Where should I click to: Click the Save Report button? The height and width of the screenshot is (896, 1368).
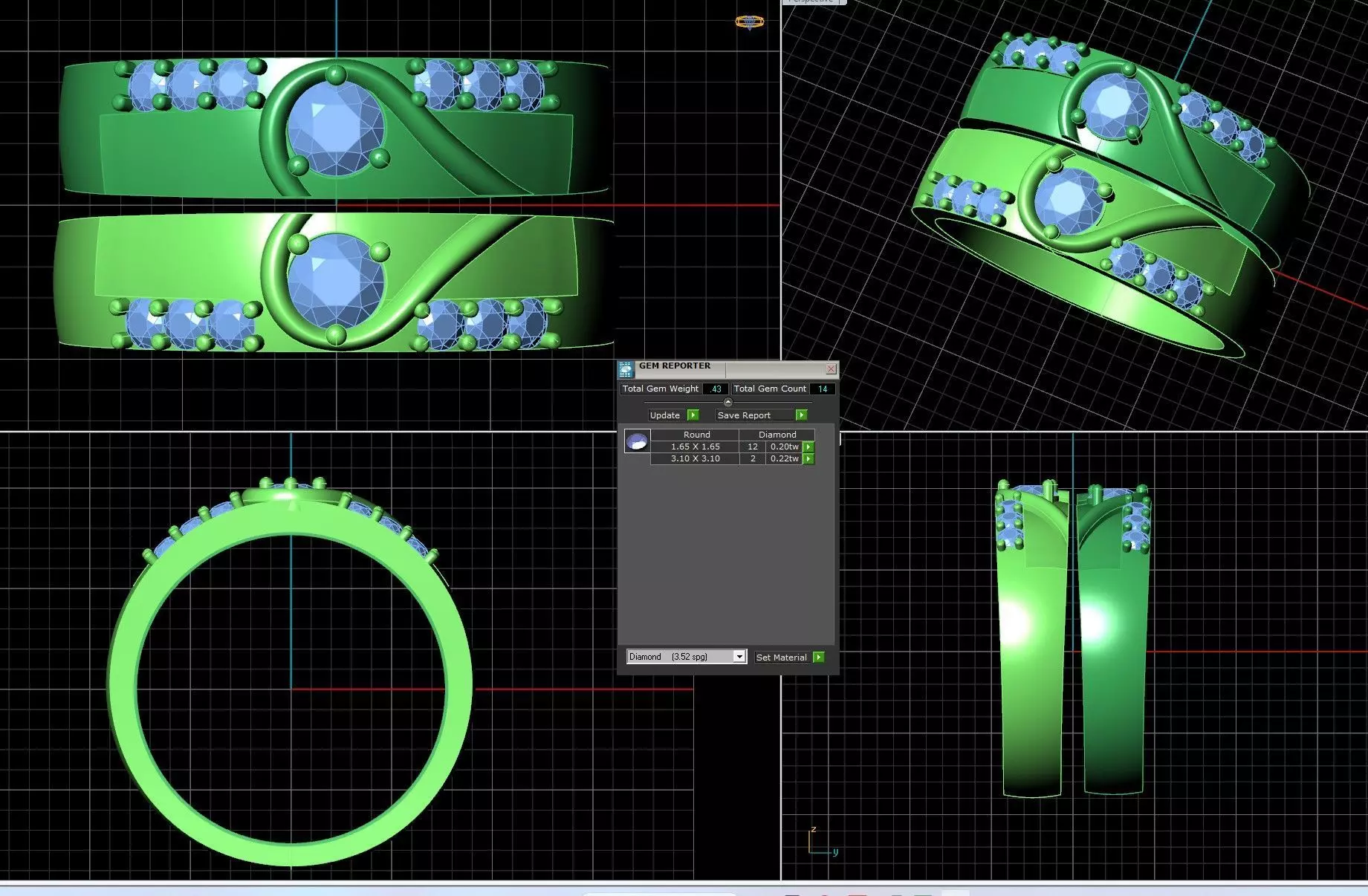[x=761, y=415]
